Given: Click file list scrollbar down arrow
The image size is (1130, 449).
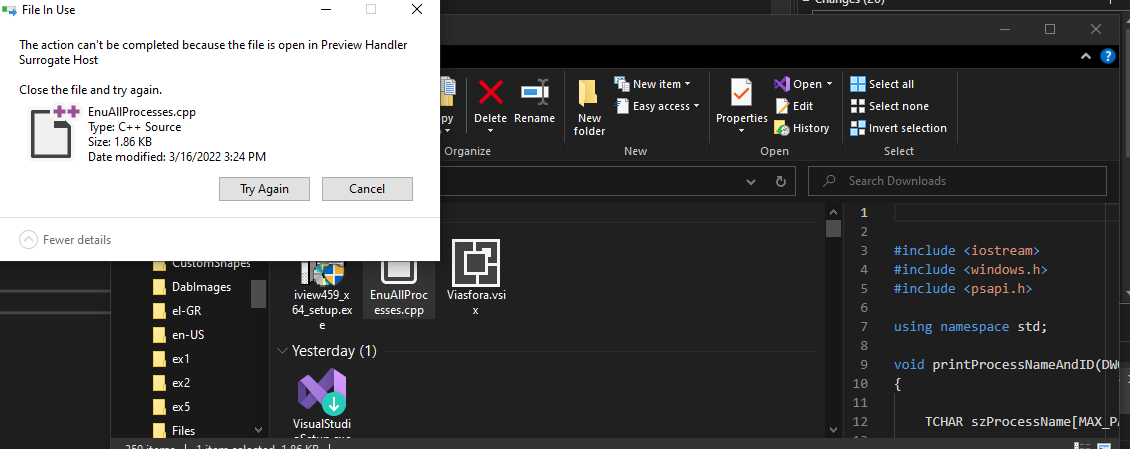Looking at the screenshot, I should click(833, 430).
